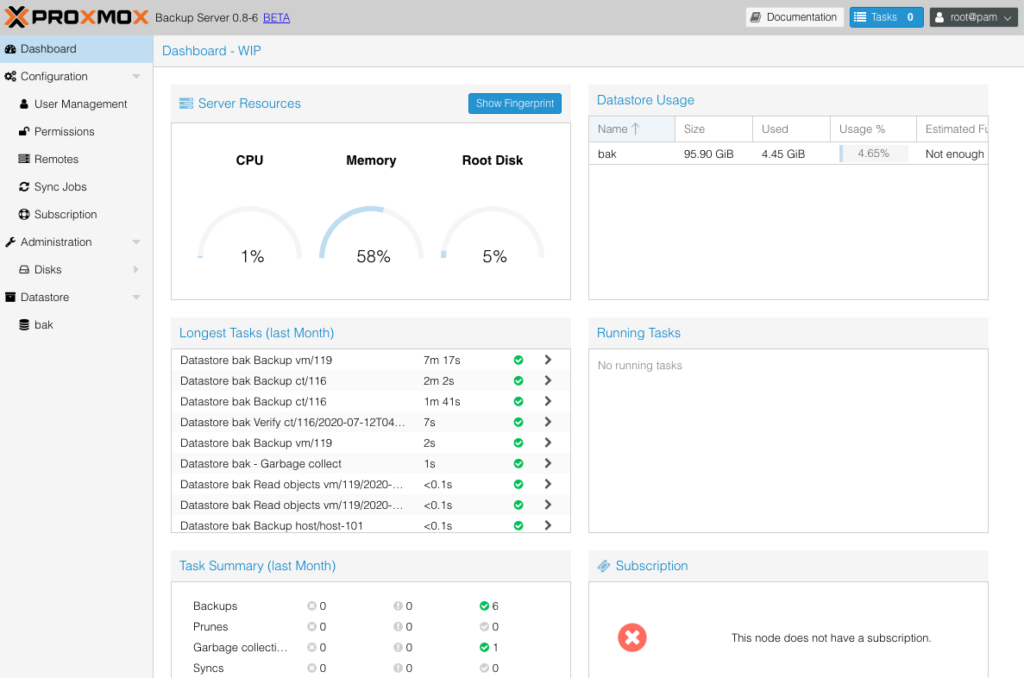Viewport: 1024px width, 678px height.
Task: Collapse the Datastore section arrow
Action: [x=136, y=297]
